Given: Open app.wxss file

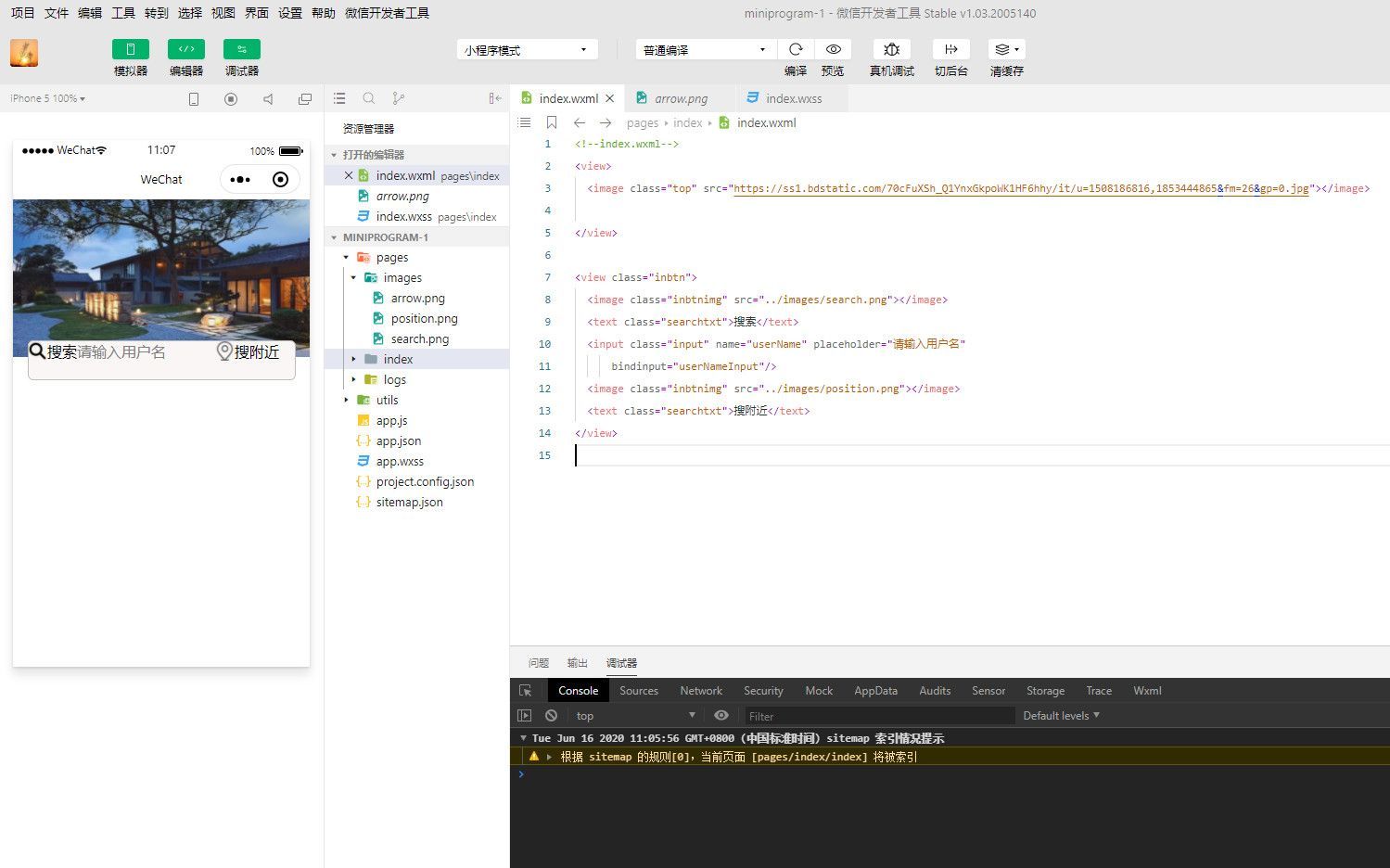Looking at the screenshot, I should tap(400, 461).
